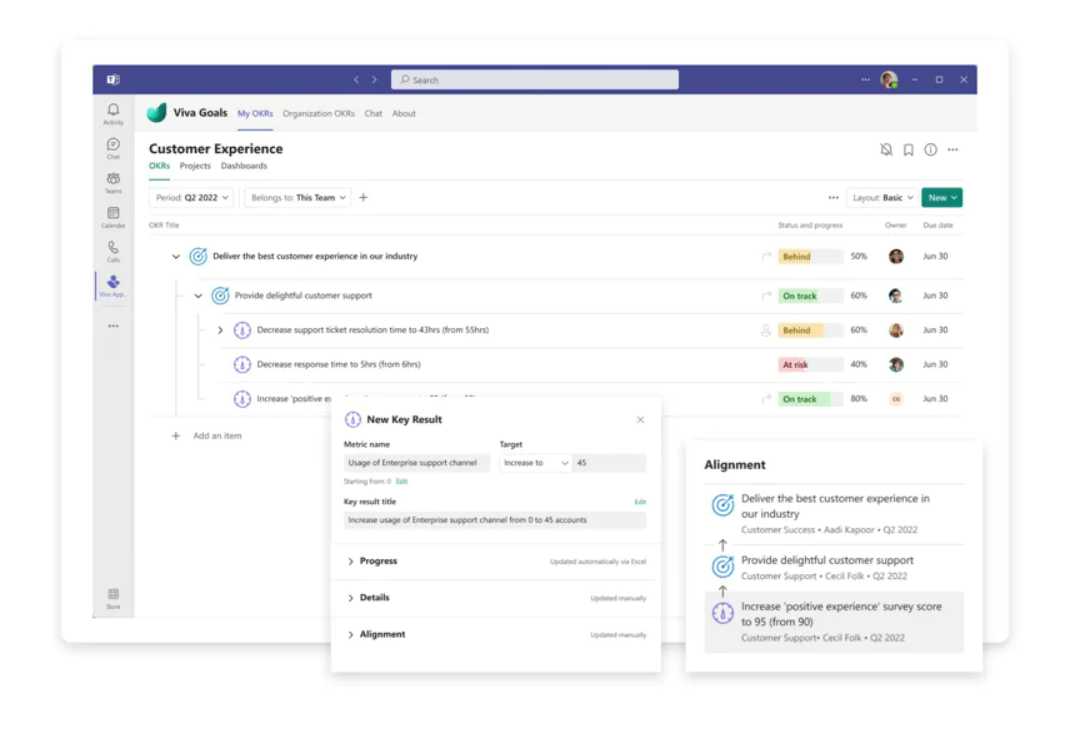Viewport: 1081px width, 745px height.
Task: Select the Dashboards sub-tab
Action: (x=244, y=166)
